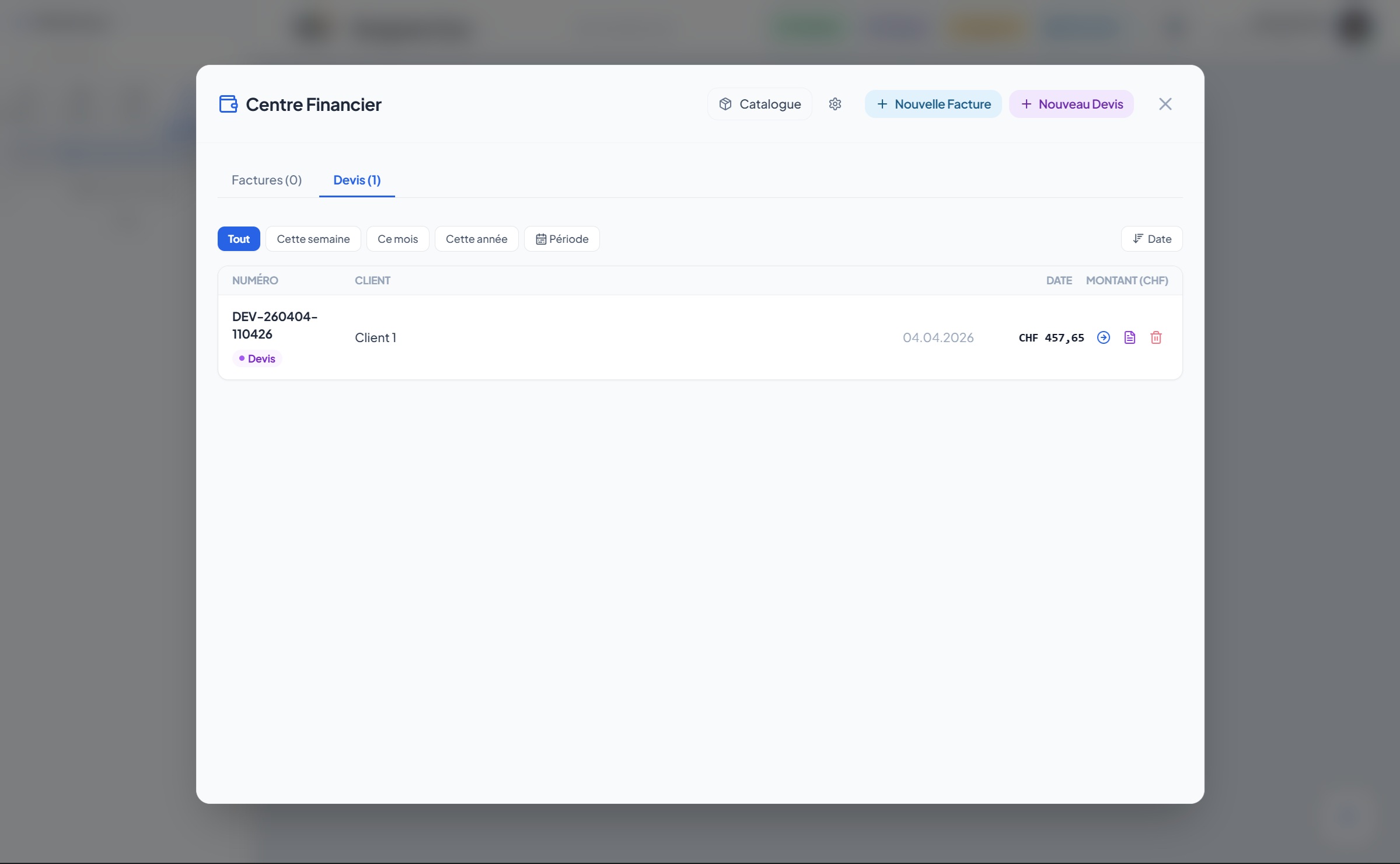Open quote DEV-260404-110426
The image size is (1400, 864).
click(x=274, y=325)
